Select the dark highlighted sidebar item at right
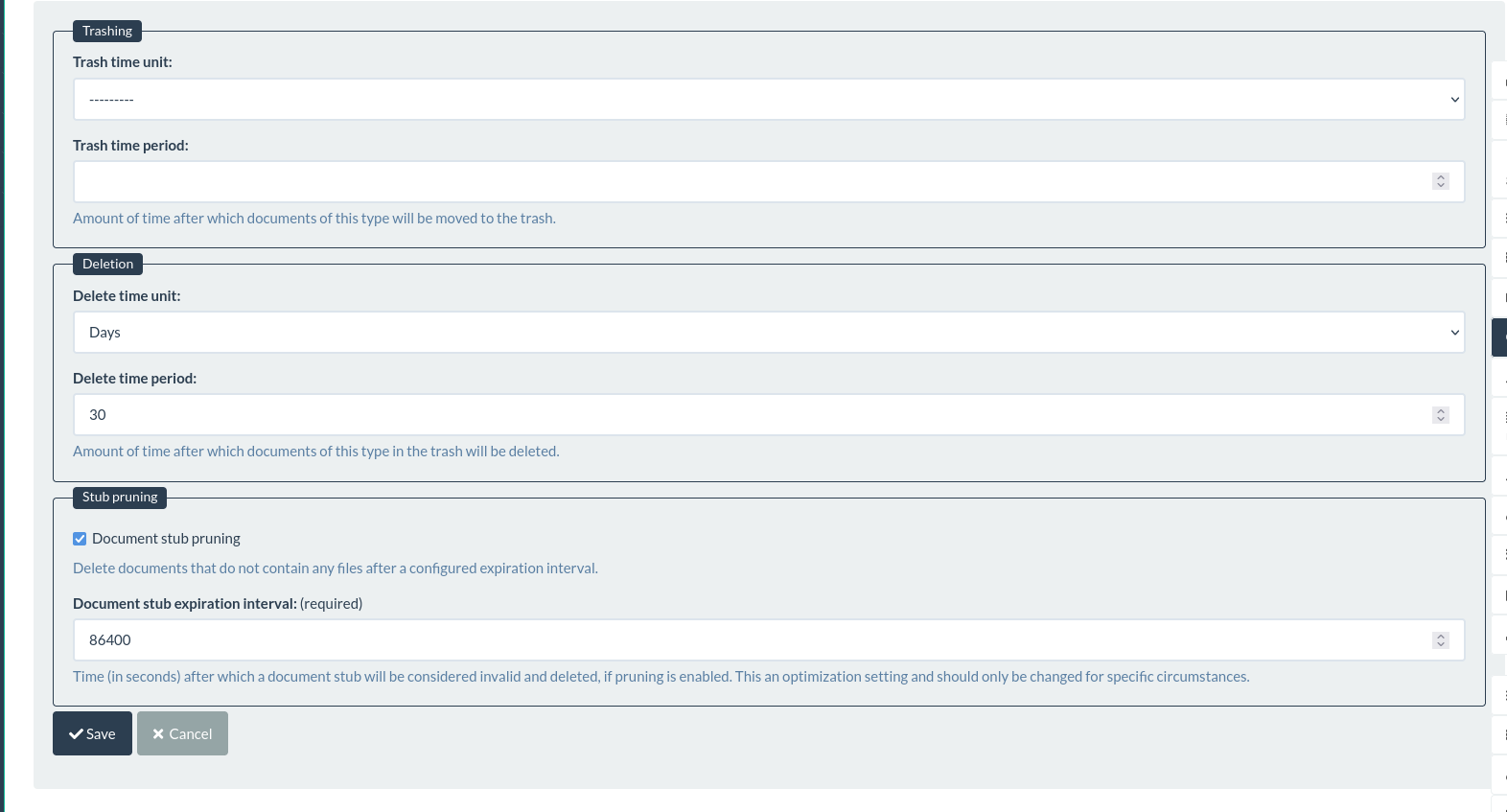The height and width of the screenshot is (812, 1507). point(1499,337)
